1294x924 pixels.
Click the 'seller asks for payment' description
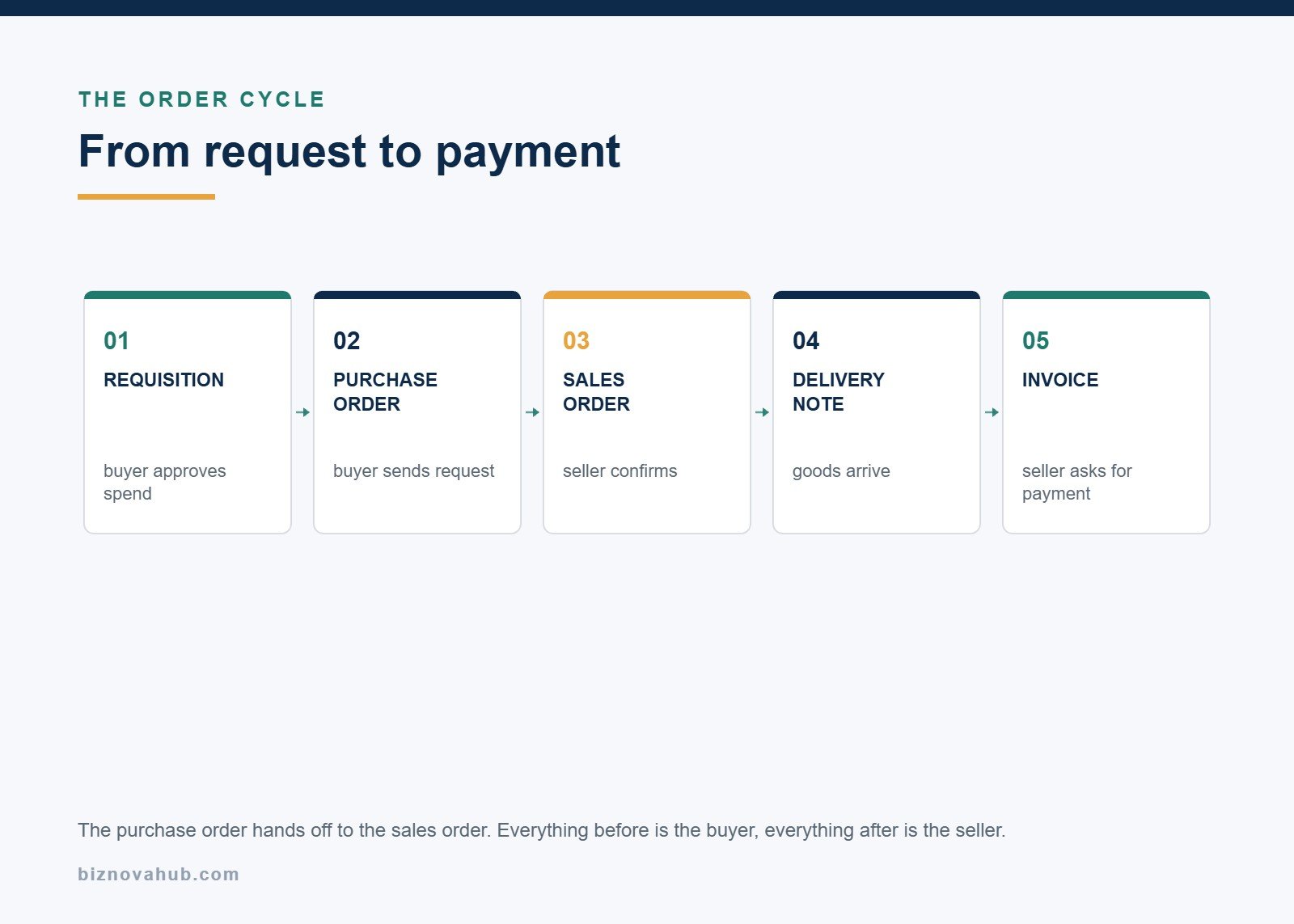coord(1076,482)
